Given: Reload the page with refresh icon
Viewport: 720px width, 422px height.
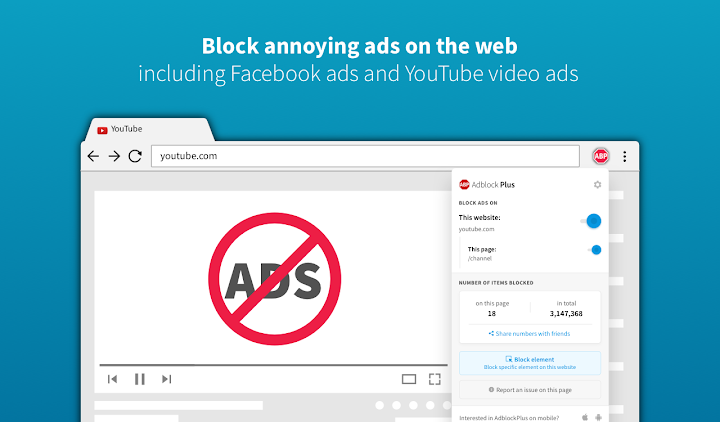Looking at the screenshot, I should coord(135,156).
